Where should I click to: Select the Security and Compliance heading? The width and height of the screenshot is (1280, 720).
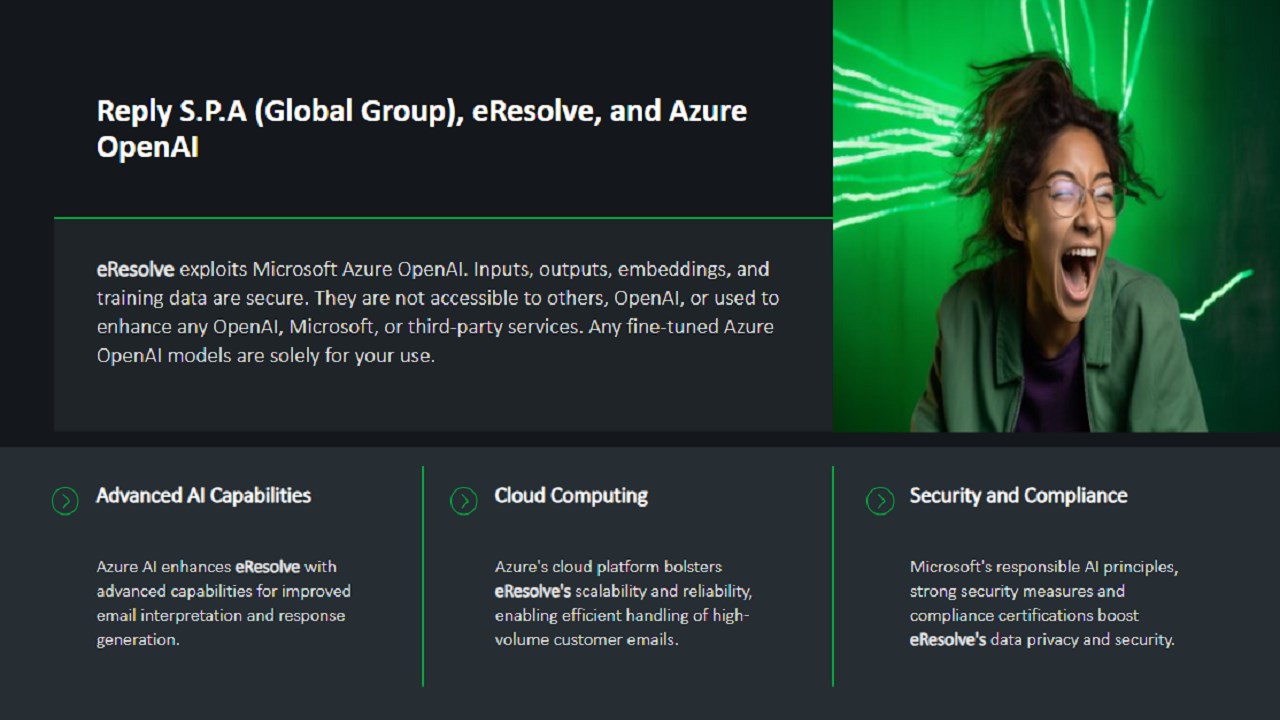(x=1018, y=496)
